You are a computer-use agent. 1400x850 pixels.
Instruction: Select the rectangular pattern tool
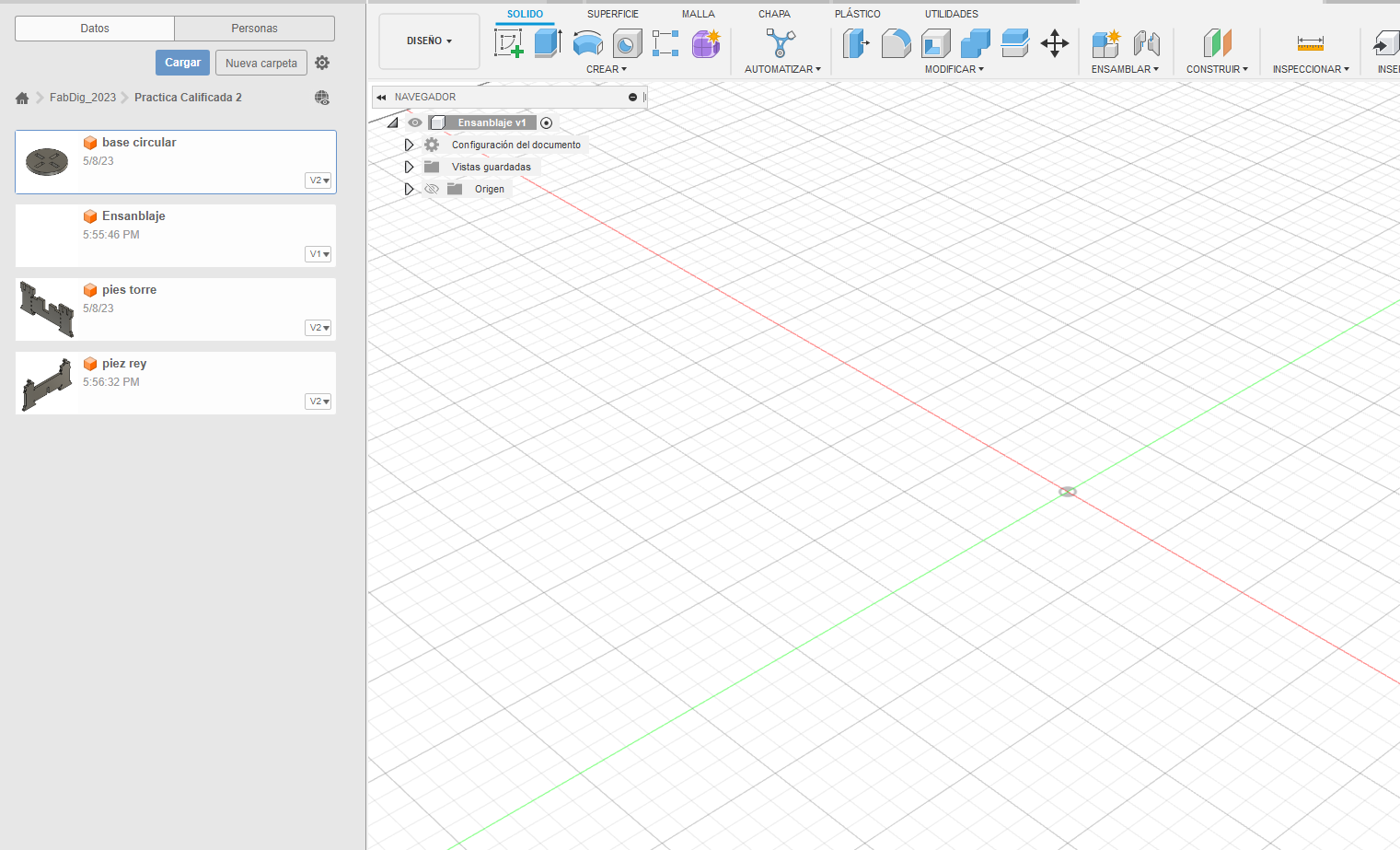(665, 42)
